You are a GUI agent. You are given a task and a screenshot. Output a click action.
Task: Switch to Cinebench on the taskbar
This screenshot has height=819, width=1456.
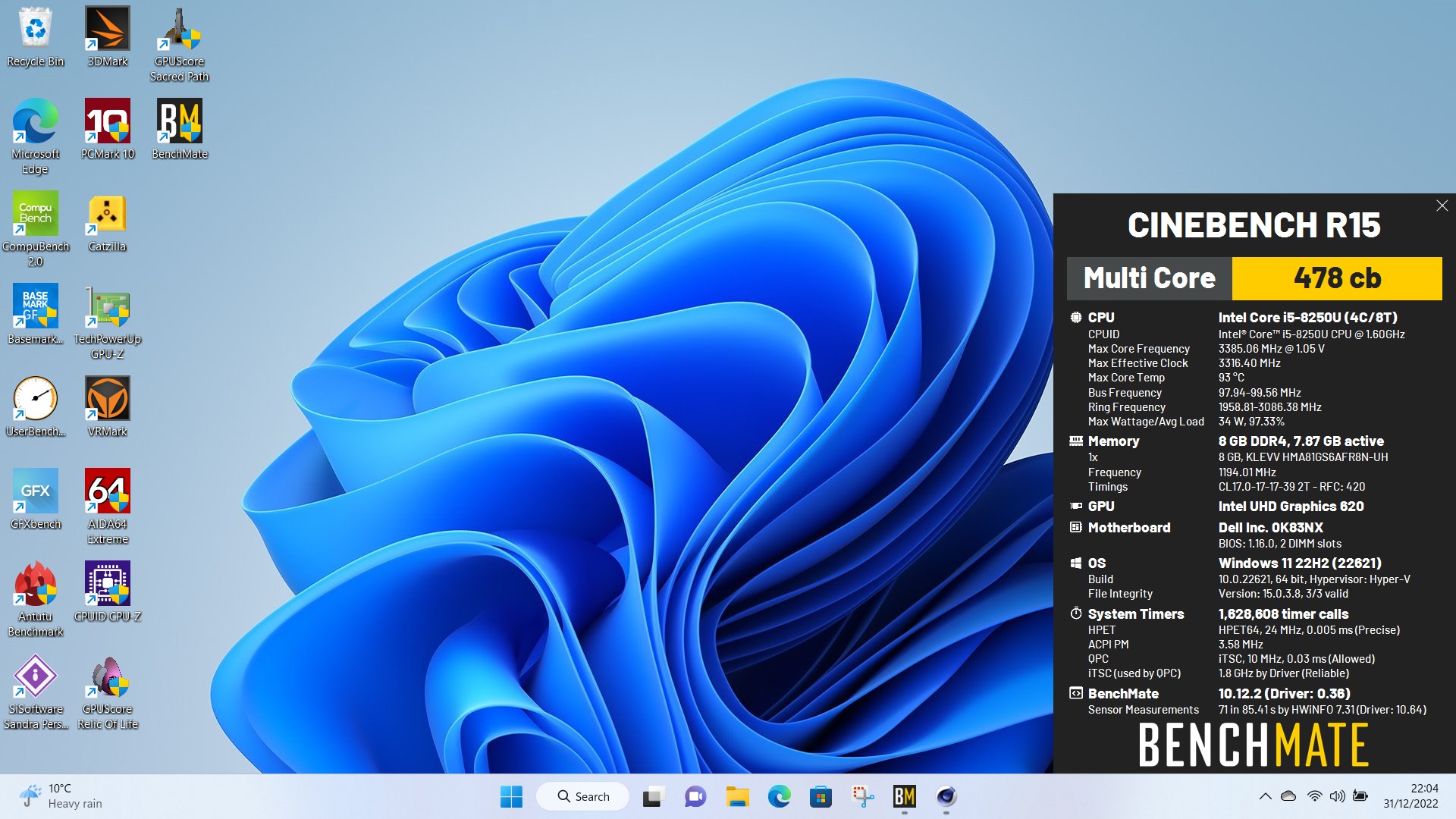[x=946, y=796]
